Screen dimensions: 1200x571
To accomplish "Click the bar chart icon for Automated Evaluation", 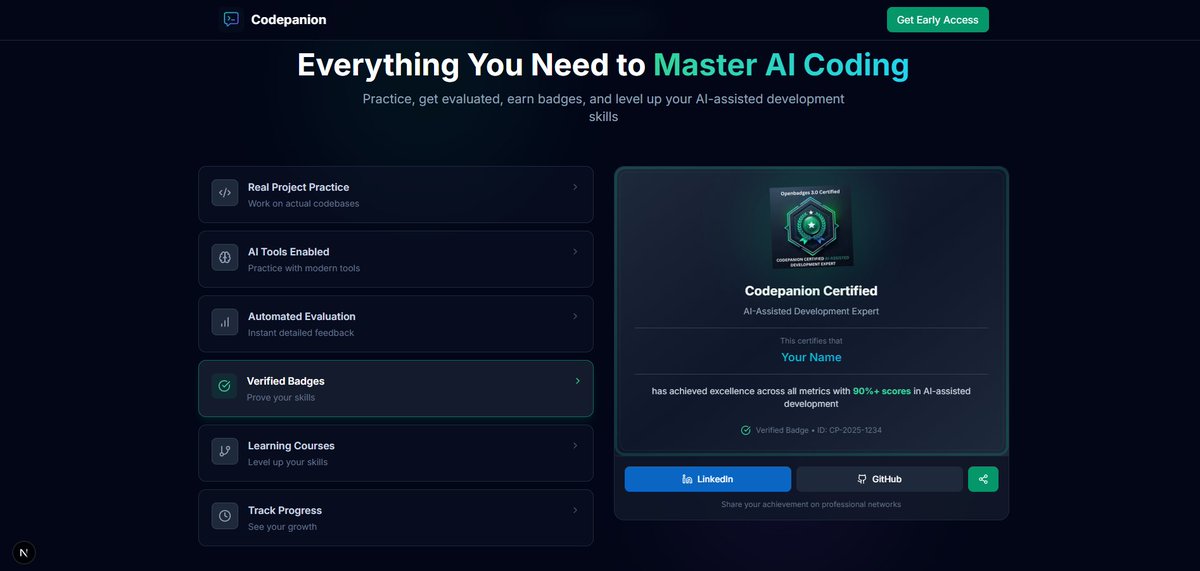I will [225, 322].
